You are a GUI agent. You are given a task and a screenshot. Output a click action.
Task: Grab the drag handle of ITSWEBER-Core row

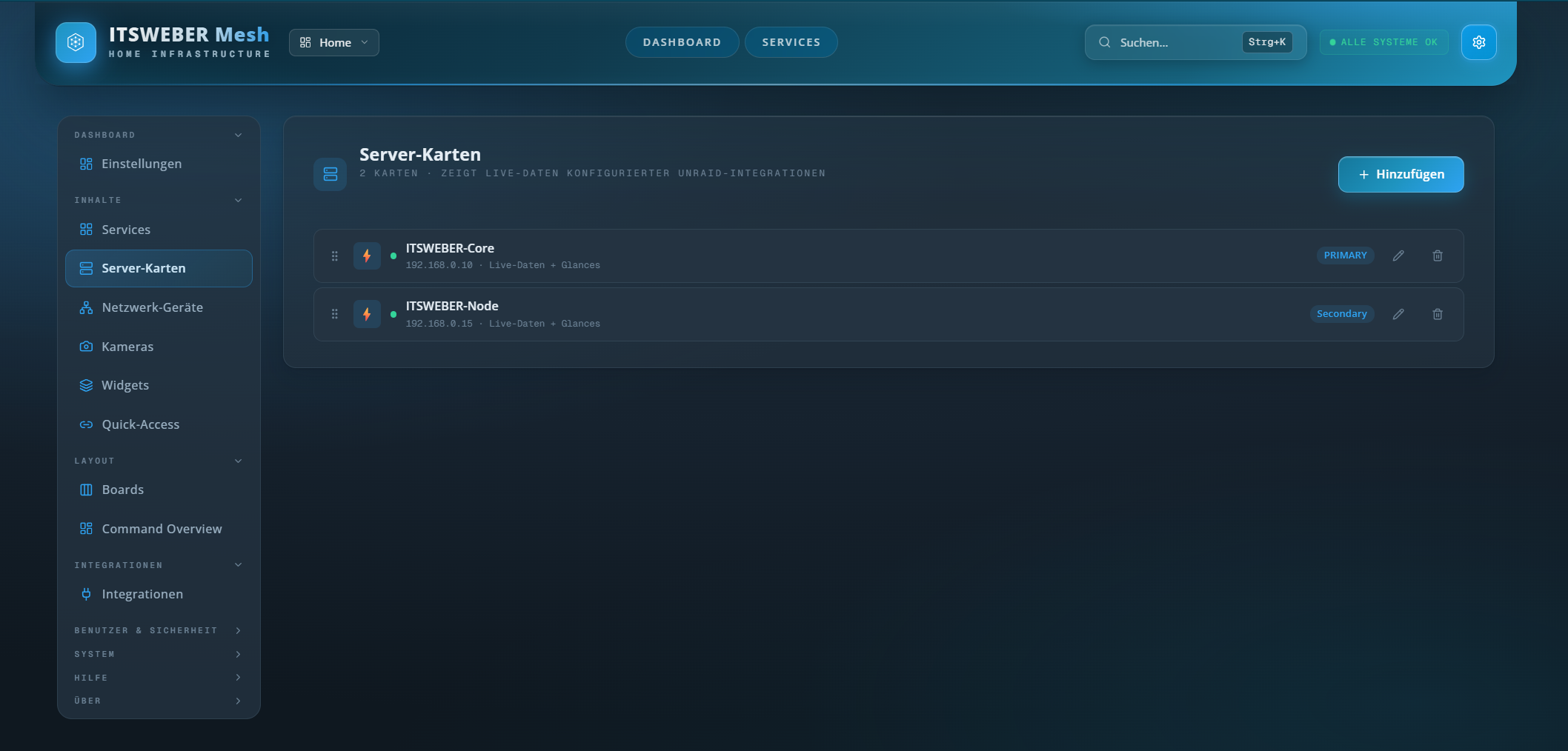point(335,256)
